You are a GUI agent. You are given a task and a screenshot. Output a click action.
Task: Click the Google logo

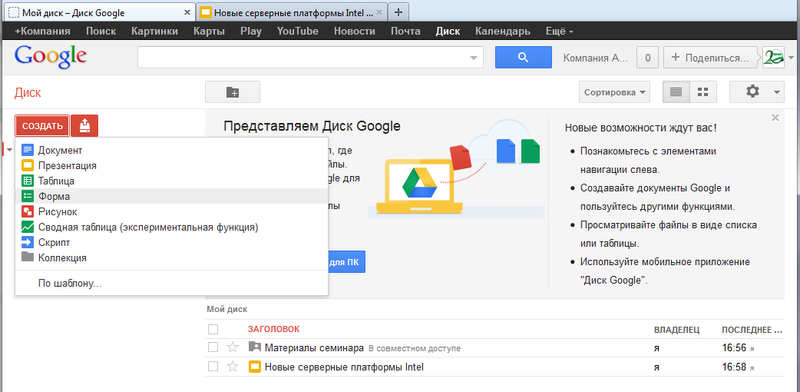(x=51, y=57)
